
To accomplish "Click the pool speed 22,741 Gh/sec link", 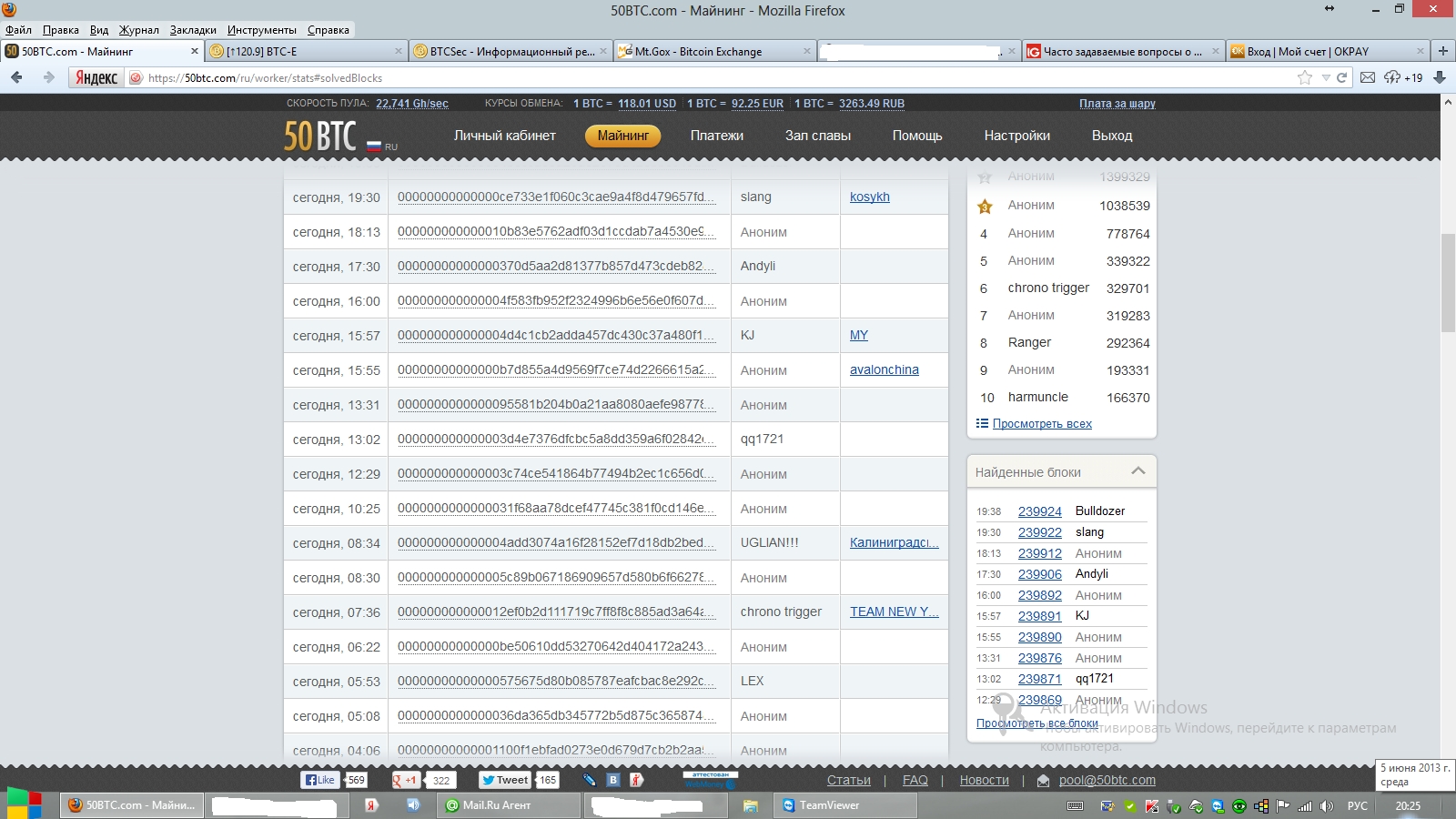I will (x=412, y=104).
